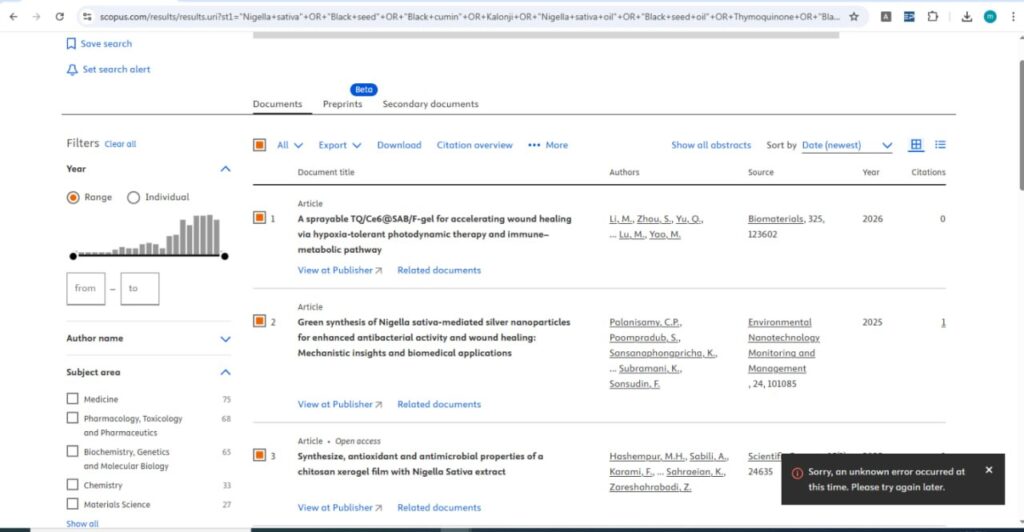Open author Palanisamy, C.P. profile
This screenshot has width=1024, height=532.
coord(645,322)
